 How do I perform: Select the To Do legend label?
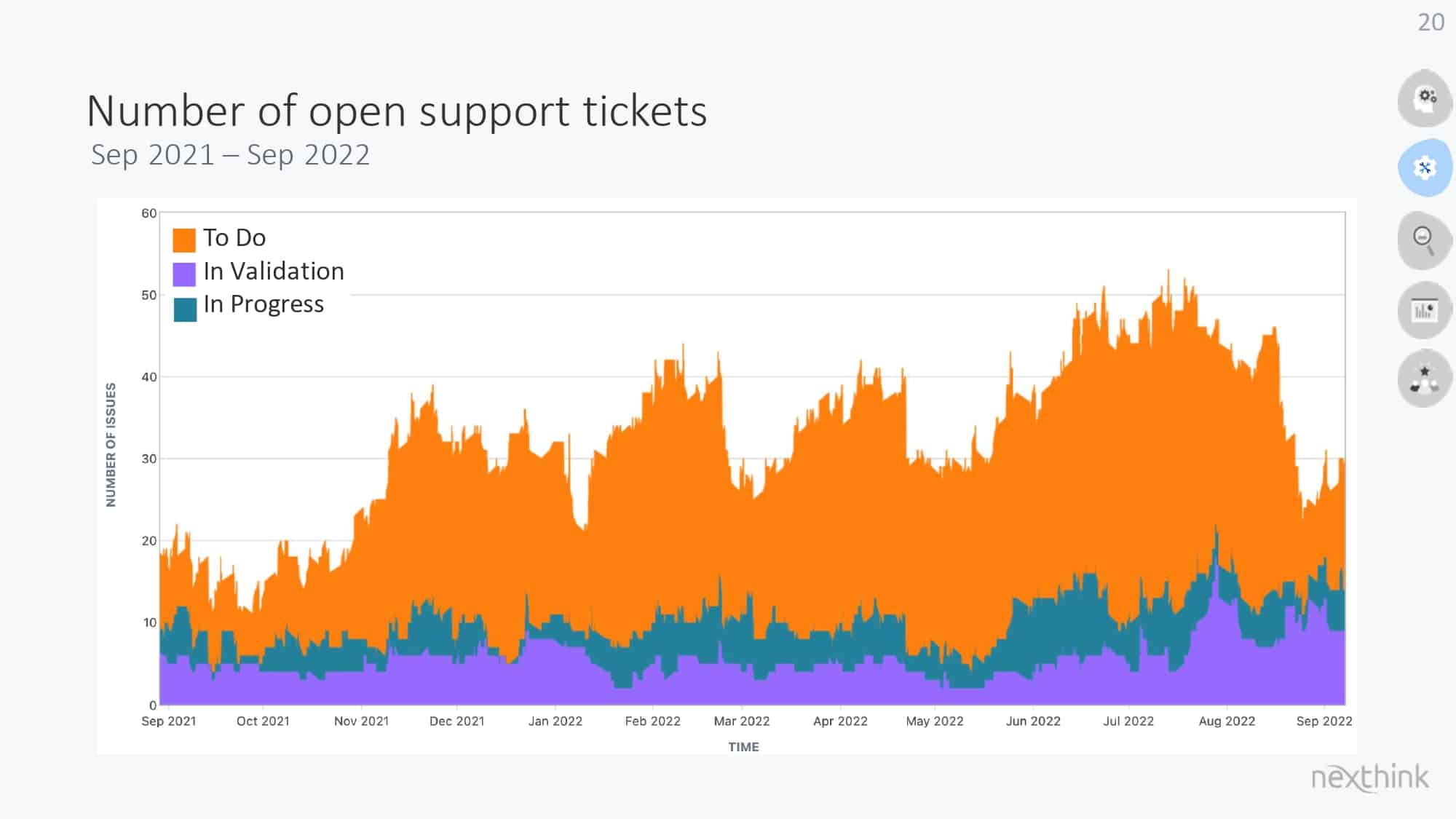click(234, 237)
